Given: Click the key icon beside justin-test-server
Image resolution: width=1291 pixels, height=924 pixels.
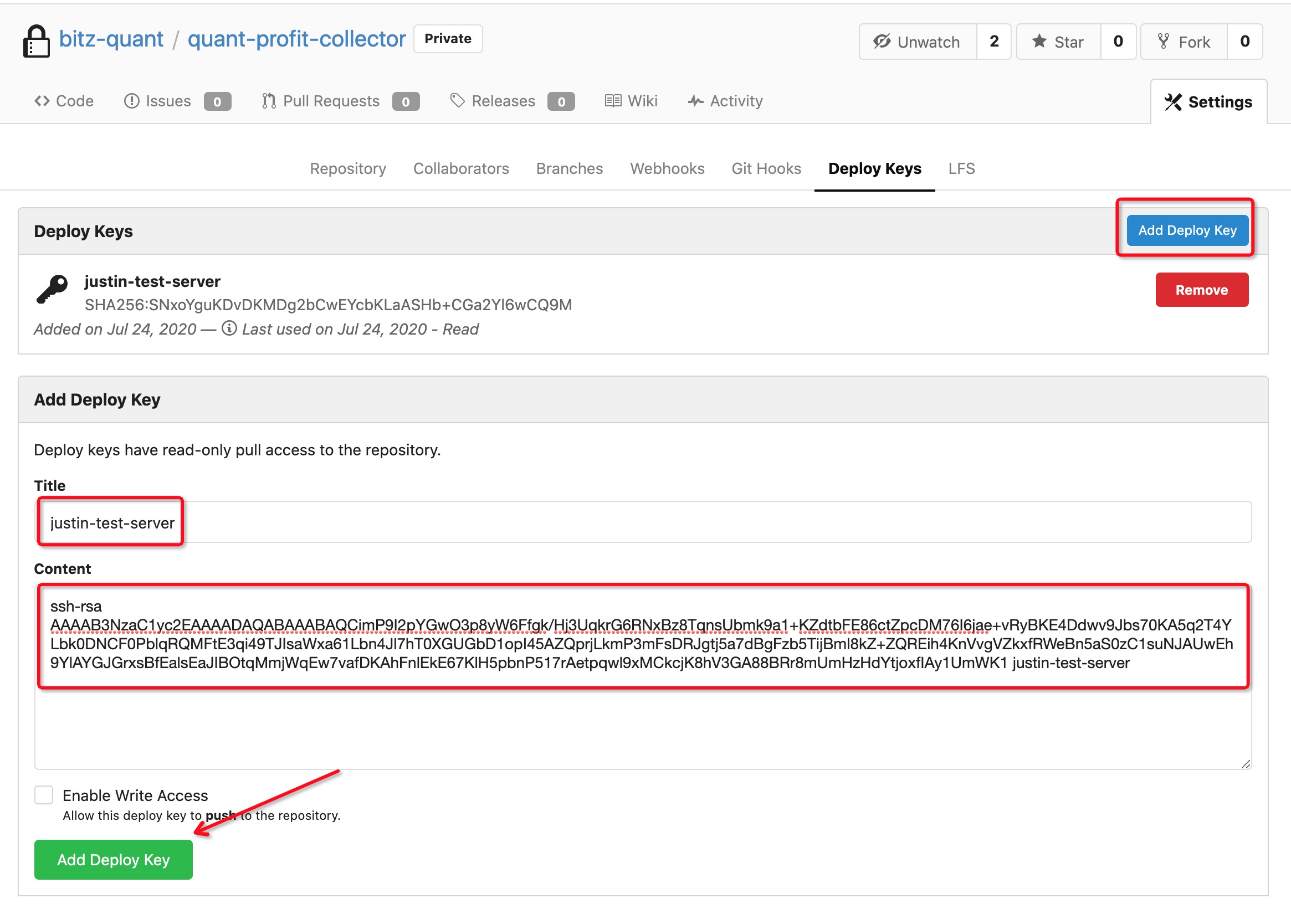Looking at the screenshot, I should 52,289.
